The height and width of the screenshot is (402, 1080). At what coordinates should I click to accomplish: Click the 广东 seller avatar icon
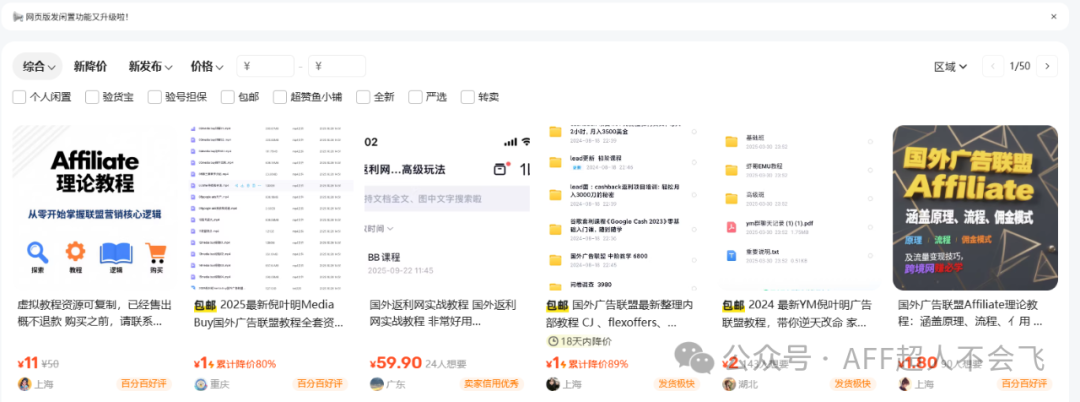point(377,384)
